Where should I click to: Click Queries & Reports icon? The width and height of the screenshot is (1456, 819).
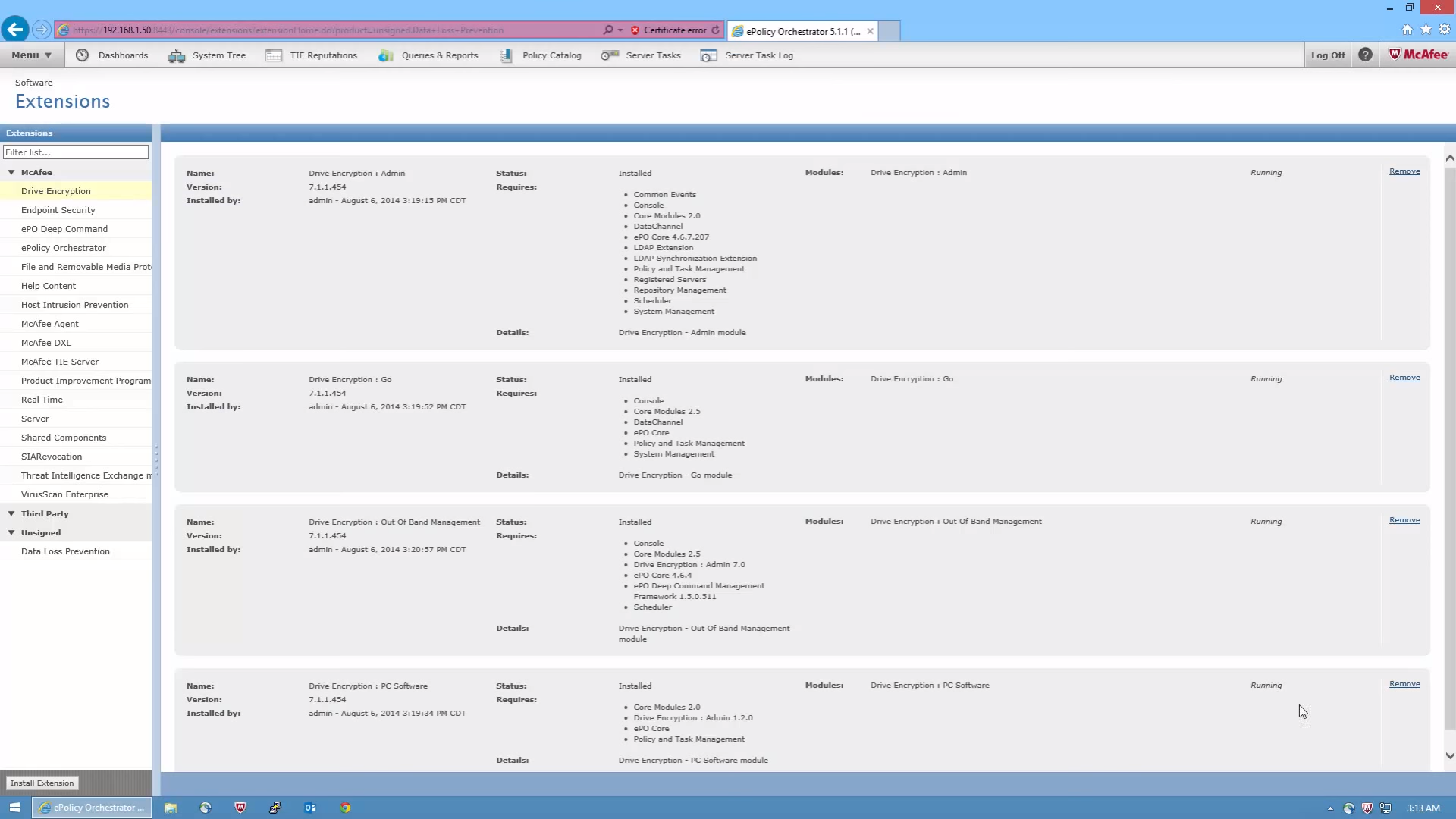(386, 55)
